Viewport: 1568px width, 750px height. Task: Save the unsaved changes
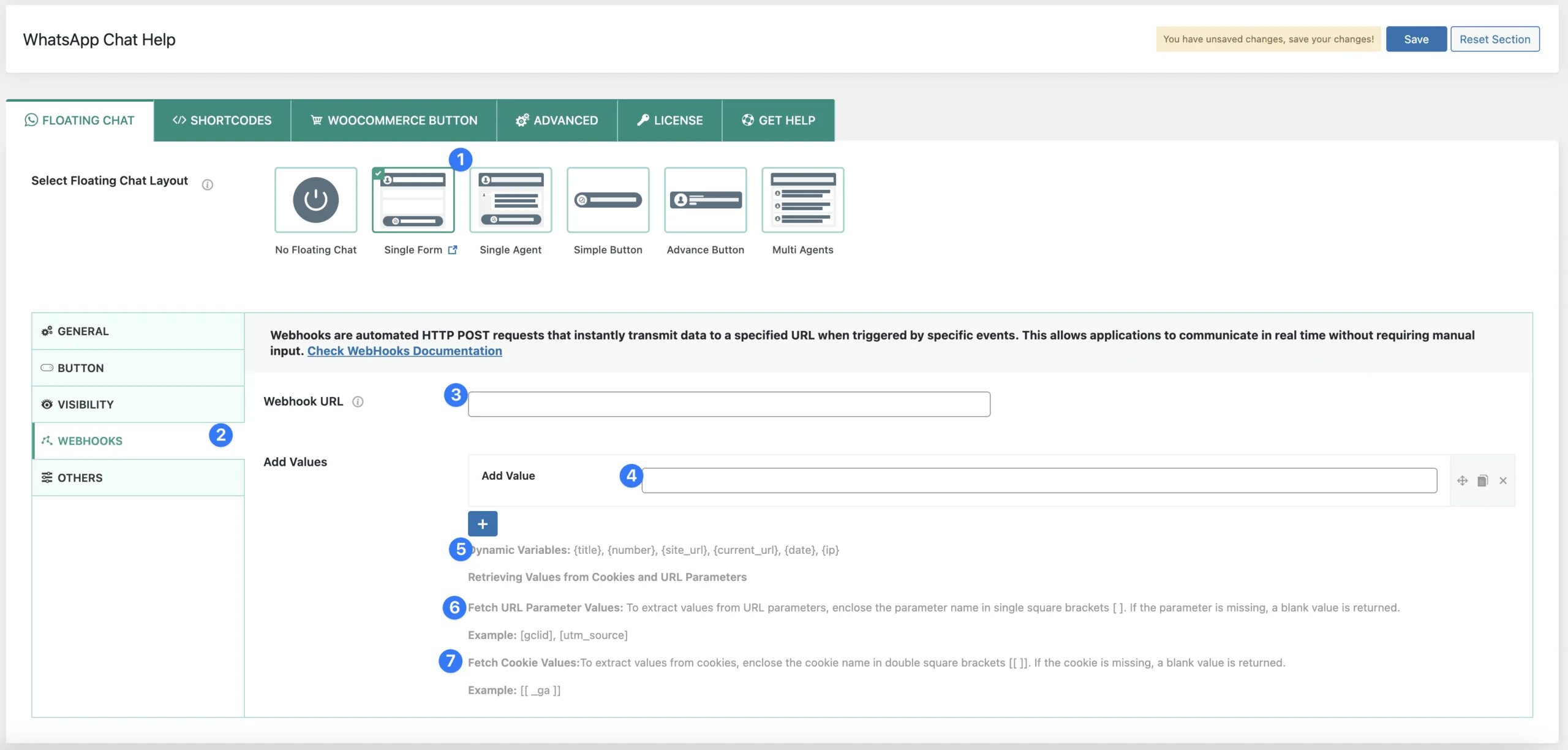coord(1416,39)
